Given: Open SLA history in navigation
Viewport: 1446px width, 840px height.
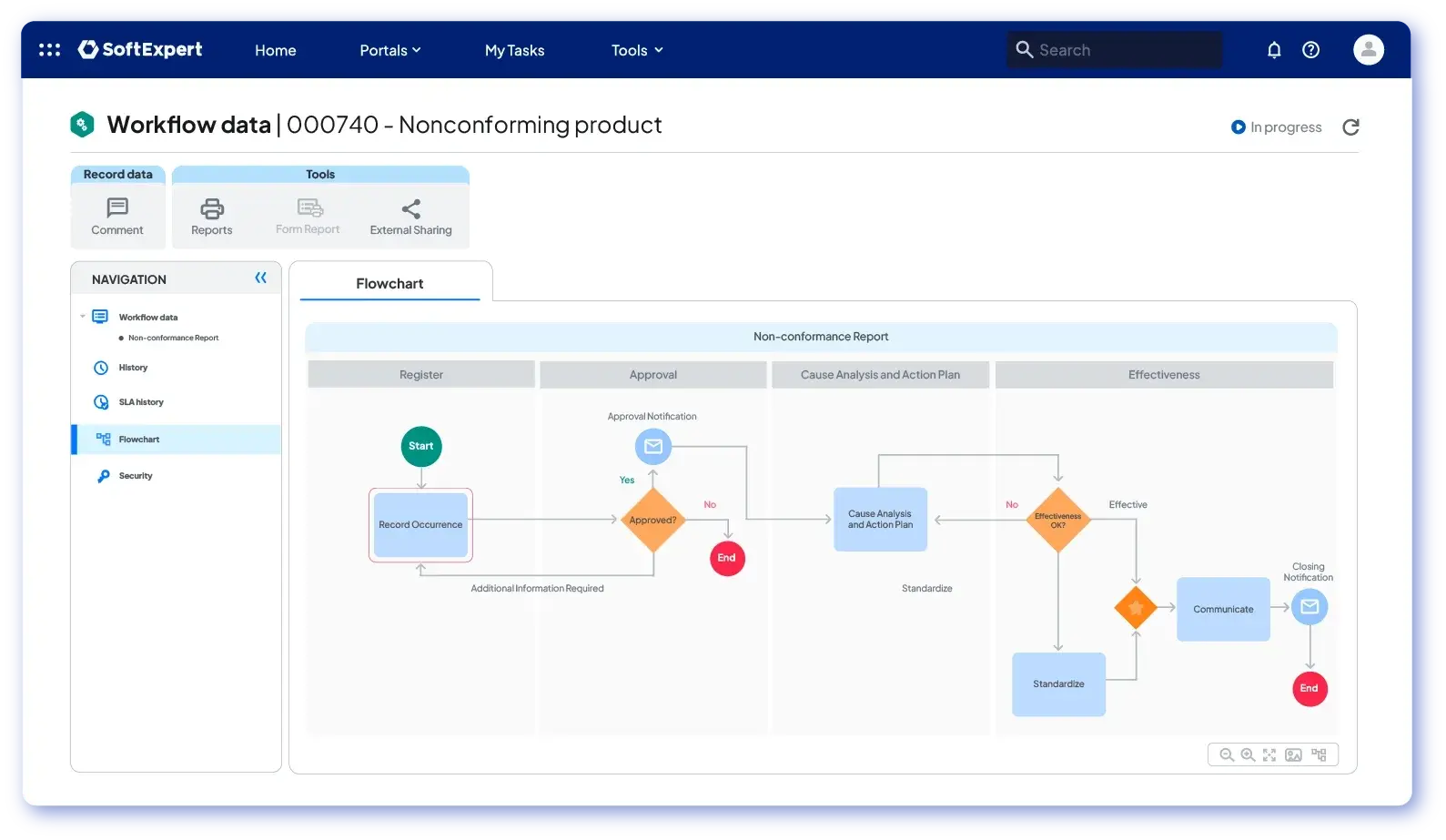Looking at the screenshot, I should click(x=141, y=402).
